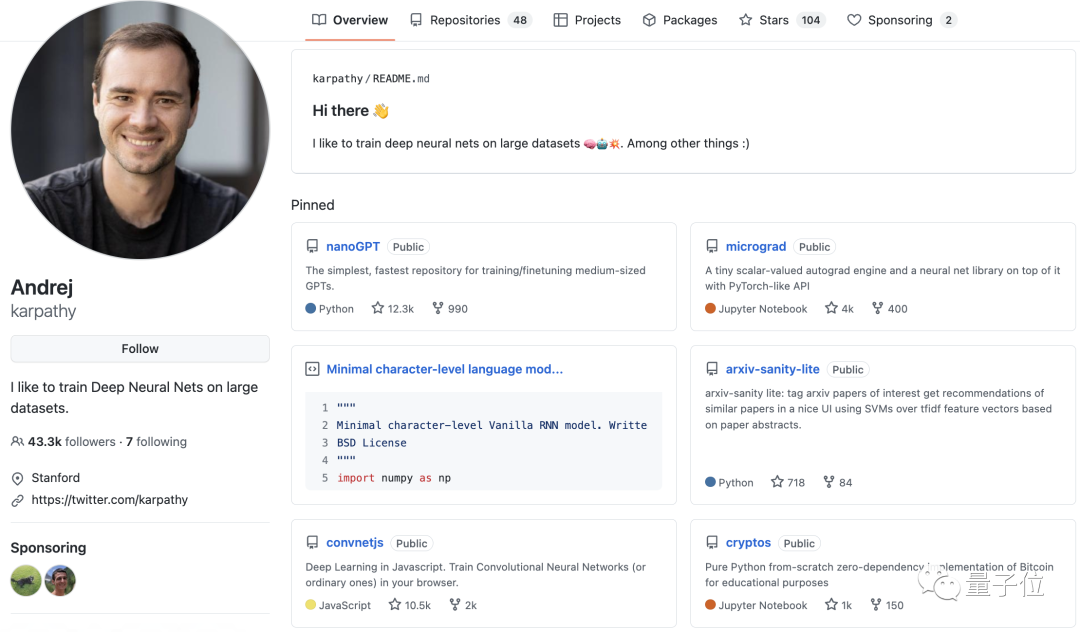Open the nanoGPT repository
The height and width of the screenshot is (632, 1080).
tap(353, 246)
